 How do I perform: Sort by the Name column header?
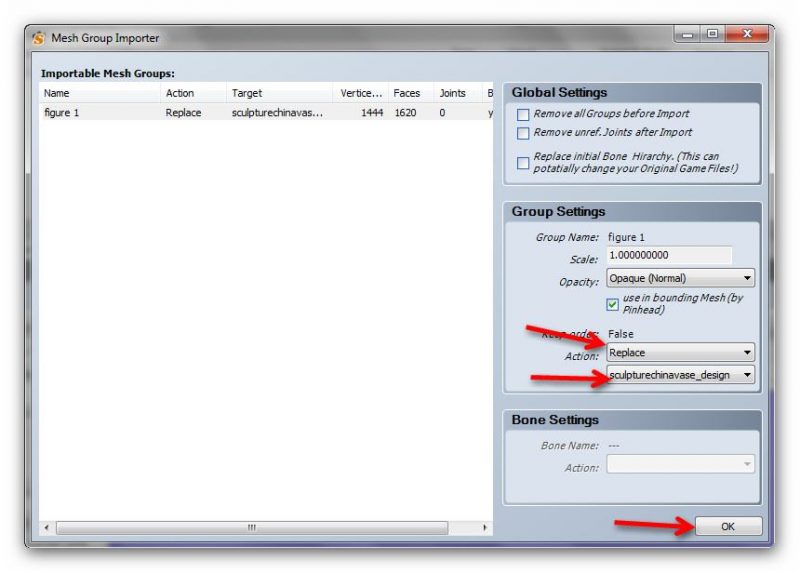tap(98, 93)
